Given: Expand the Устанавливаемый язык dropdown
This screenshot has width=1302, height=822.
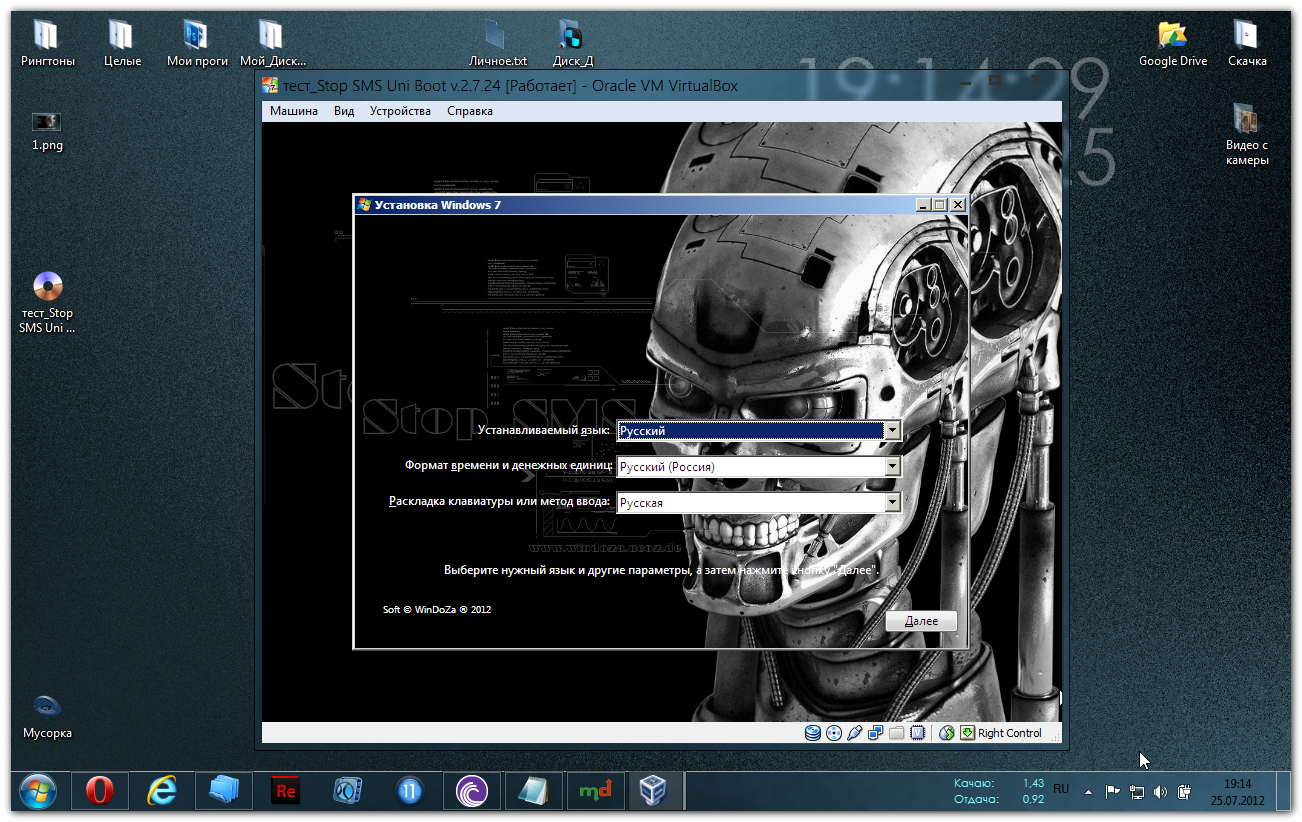Looking at the screenshot, I should coord(892,431).
